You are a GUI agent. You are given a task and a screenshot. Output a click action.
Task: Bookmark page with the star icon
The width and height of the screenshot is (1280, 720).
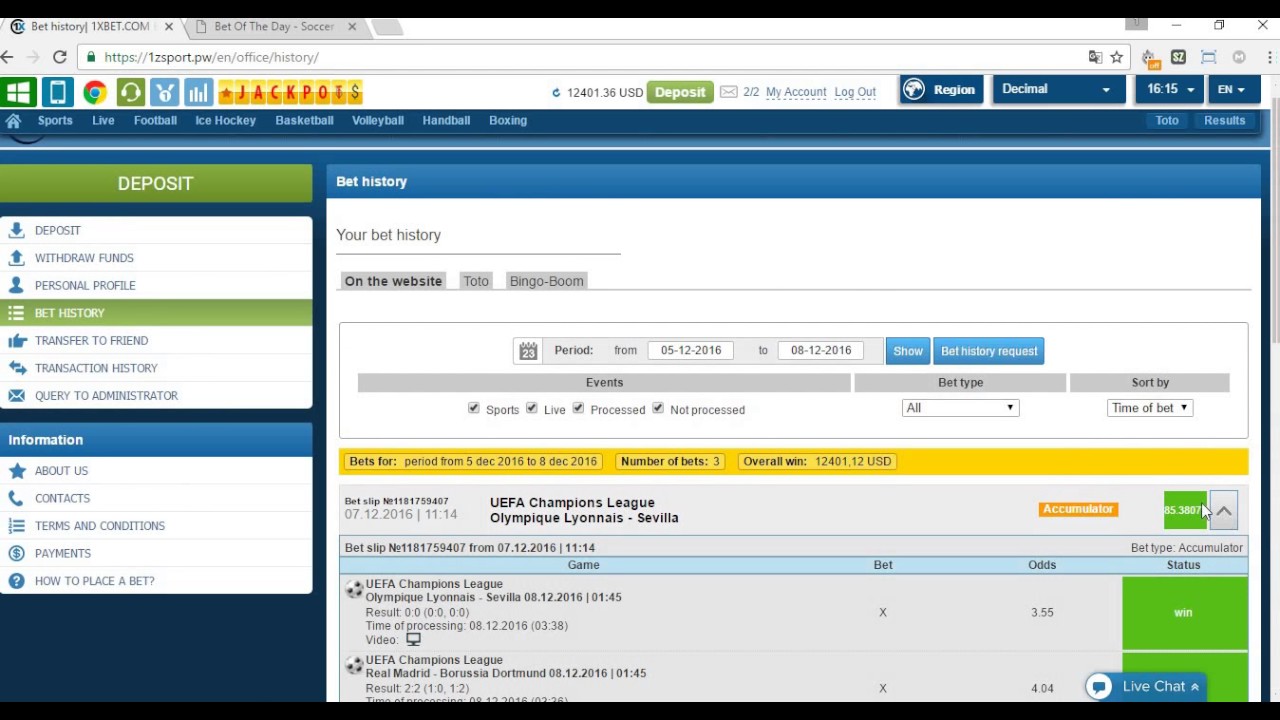click(x=1117, y=57)
